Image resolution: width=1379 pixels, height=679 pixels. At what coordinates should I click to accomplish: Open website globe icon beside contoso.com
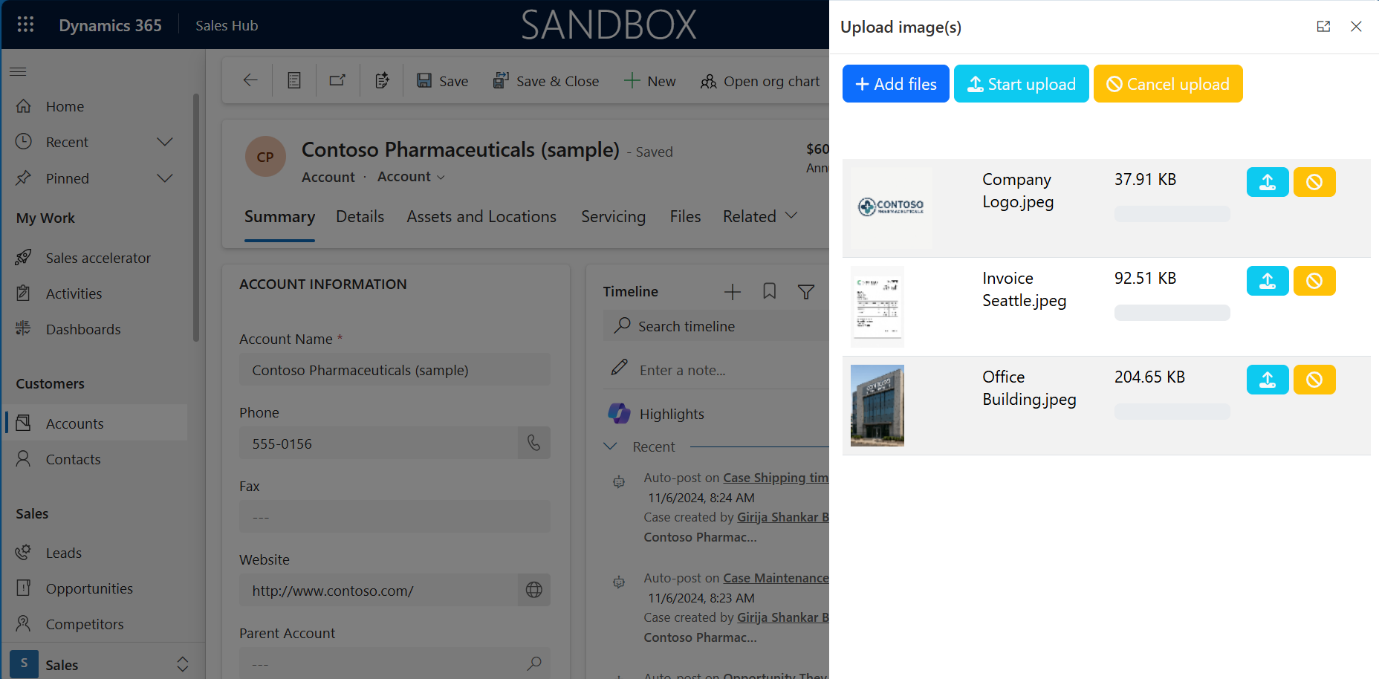[534, 590]
